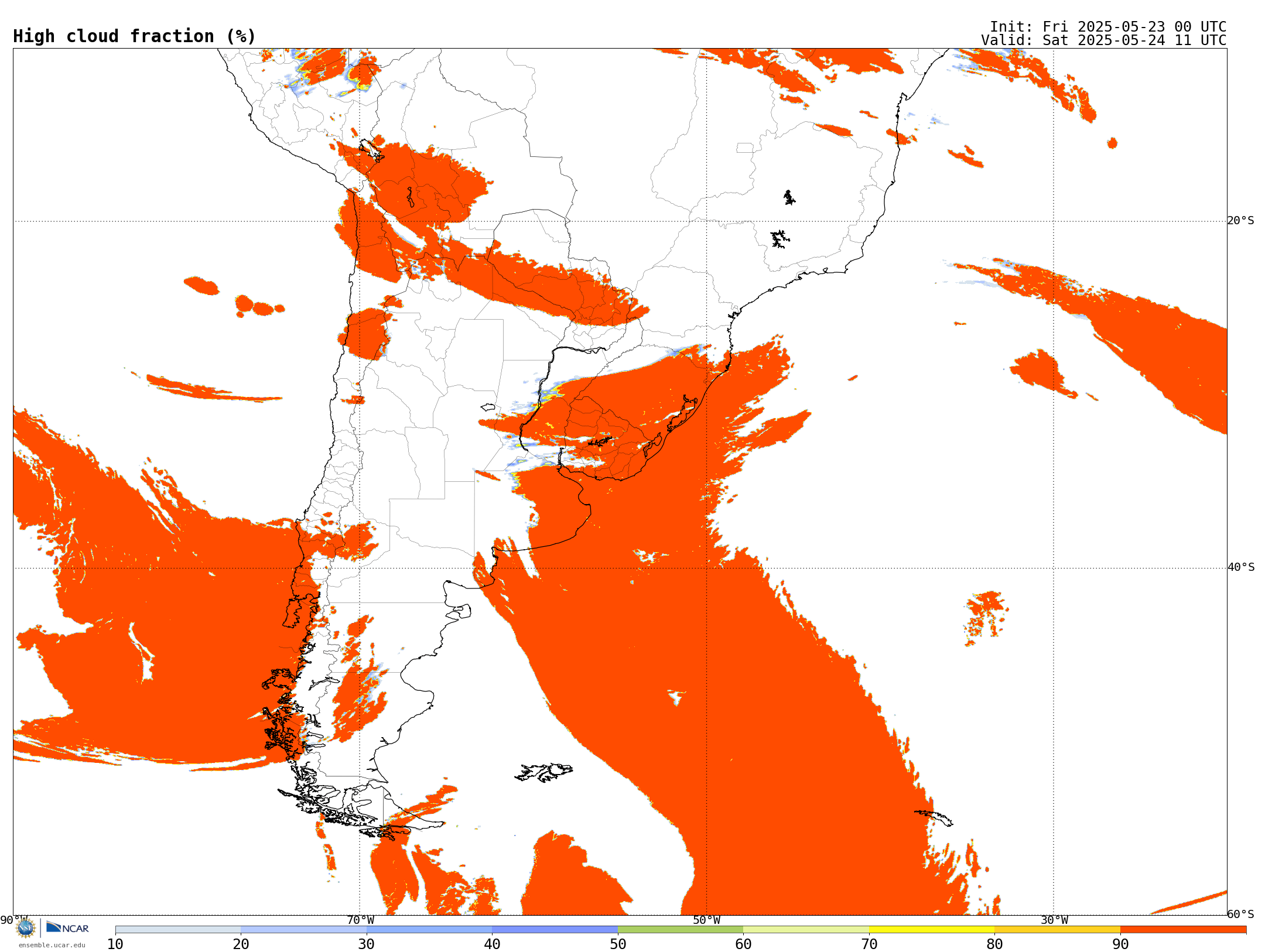Select the 50-60 green colorbar segment
1265x952 pixels.
click(x=681, y=930)
